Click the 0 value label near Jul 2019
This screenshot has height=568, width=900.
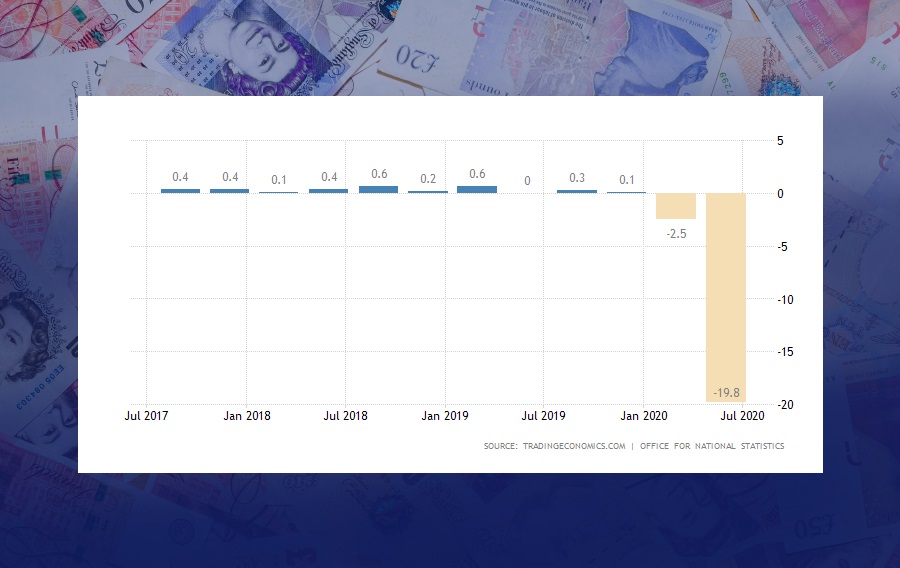click(527, 181)
